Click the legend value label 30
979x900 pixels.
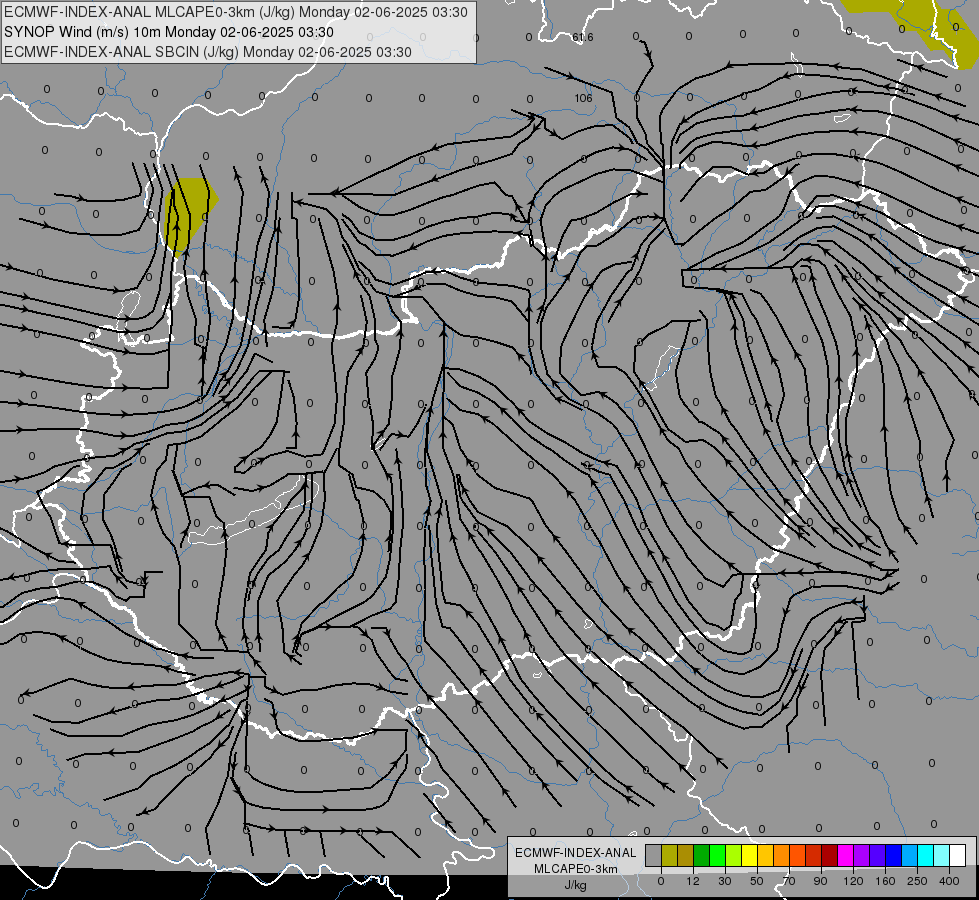(x=725, y=881)
